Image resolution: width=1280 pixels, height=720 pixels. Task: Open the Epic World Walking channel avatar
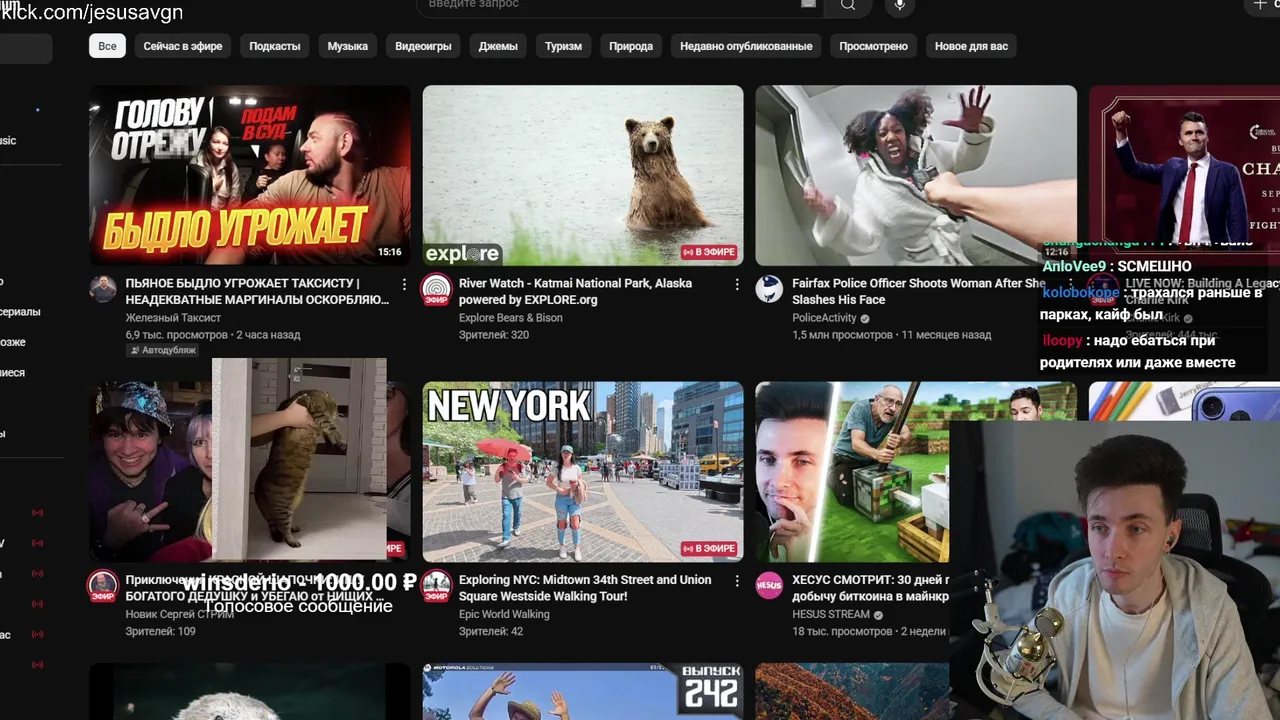tap(436, 585)
